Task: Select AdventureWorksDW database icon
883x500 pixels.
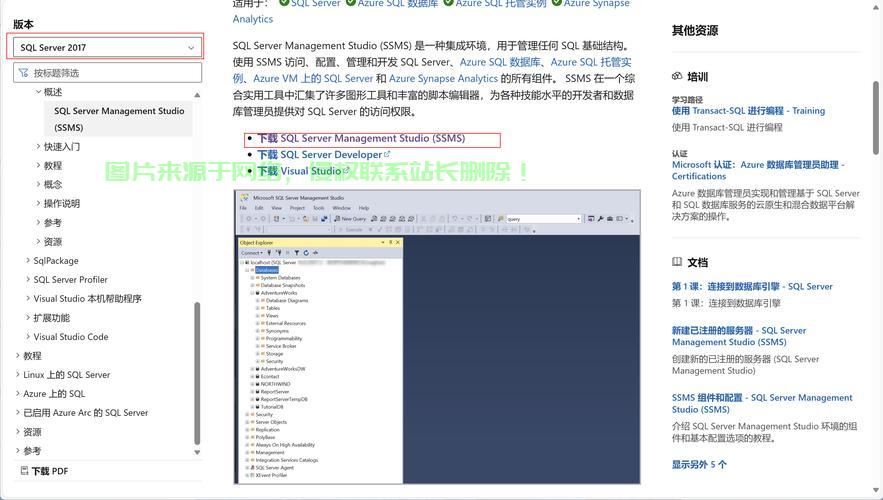Action: tap(257, 369)
